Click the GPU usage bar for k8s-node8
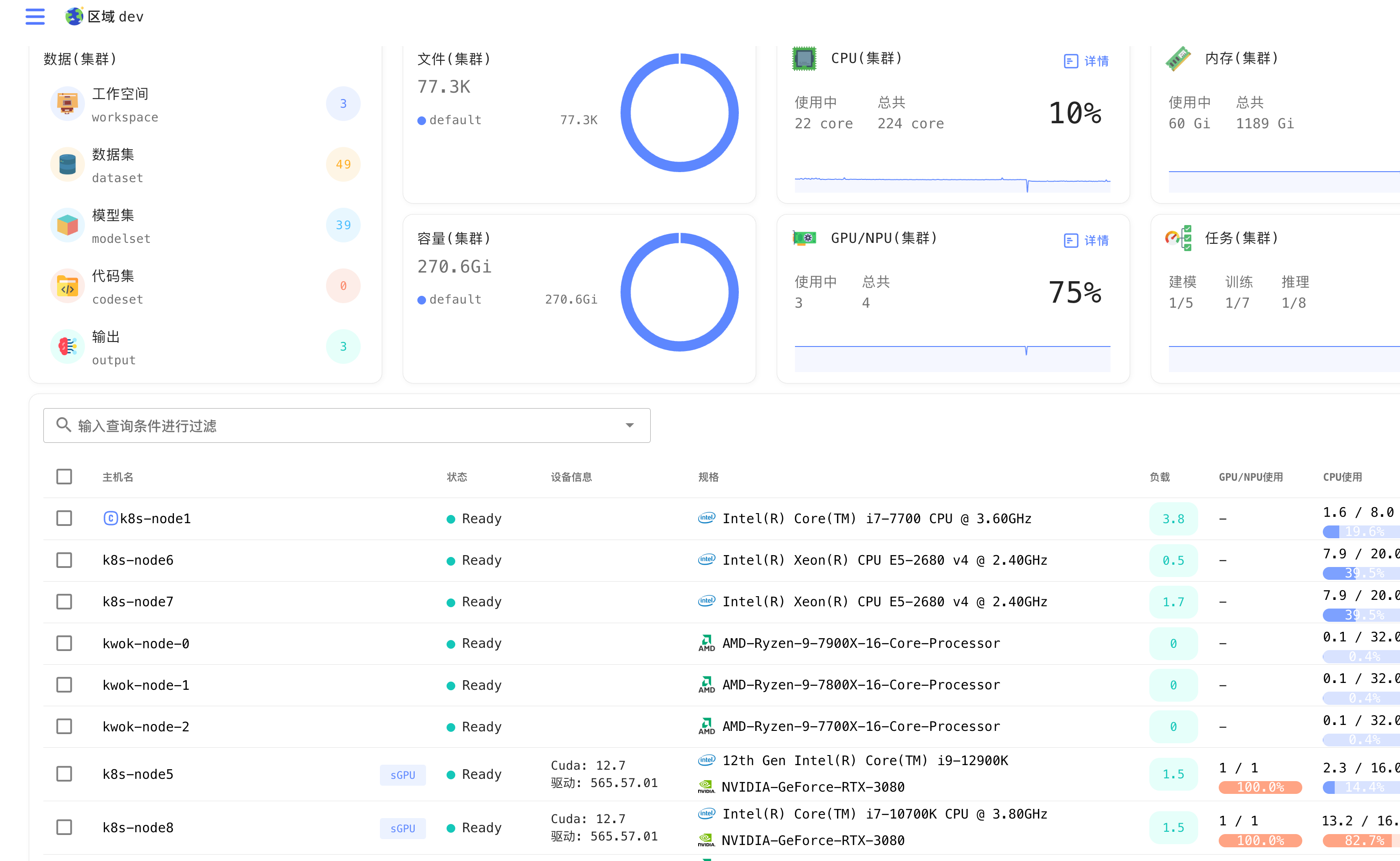This screenshot has height=861, width=1400. click(1260, 840)
